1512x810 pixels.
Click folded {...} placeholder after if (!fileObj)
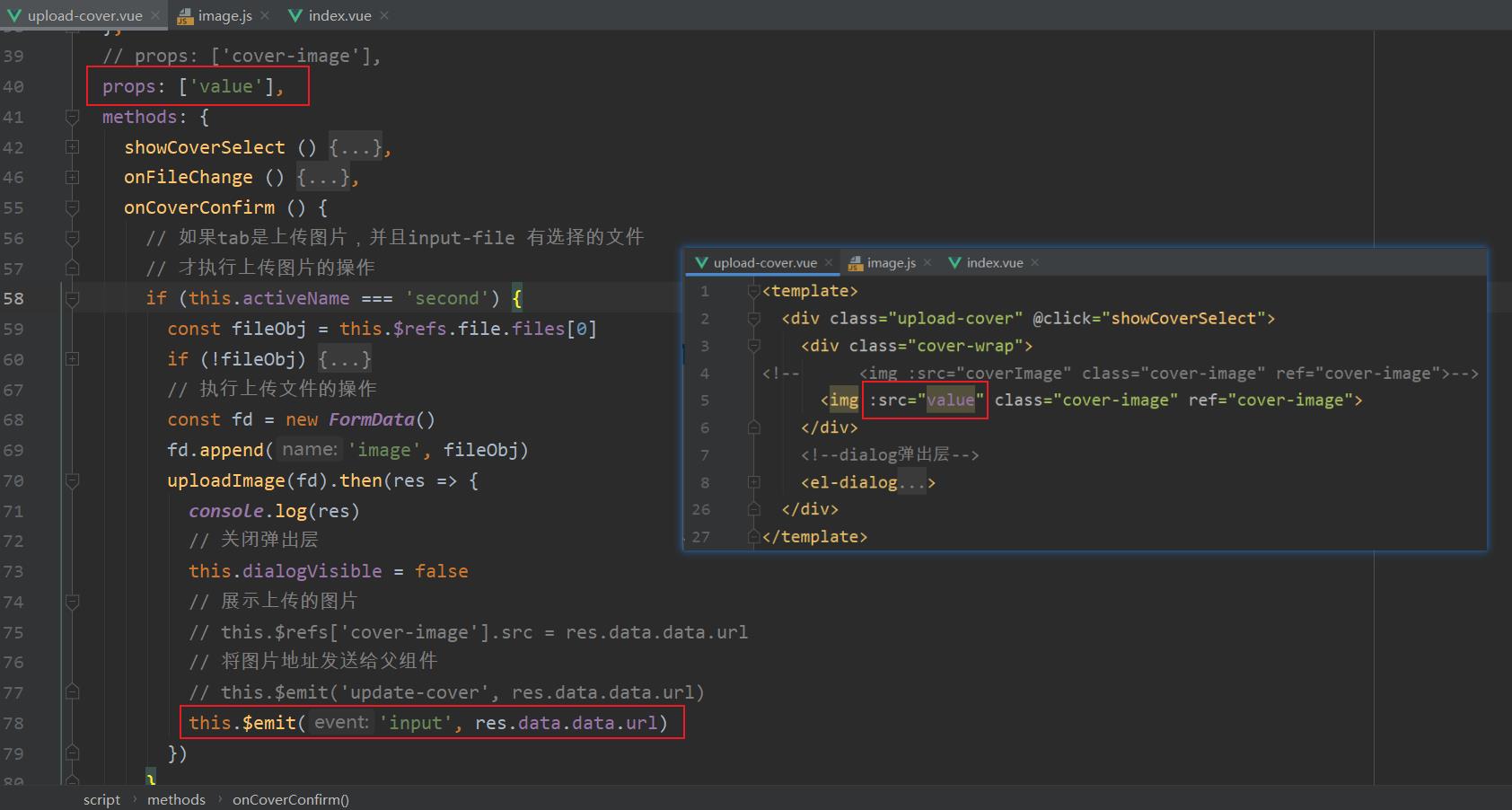point(344,359)
